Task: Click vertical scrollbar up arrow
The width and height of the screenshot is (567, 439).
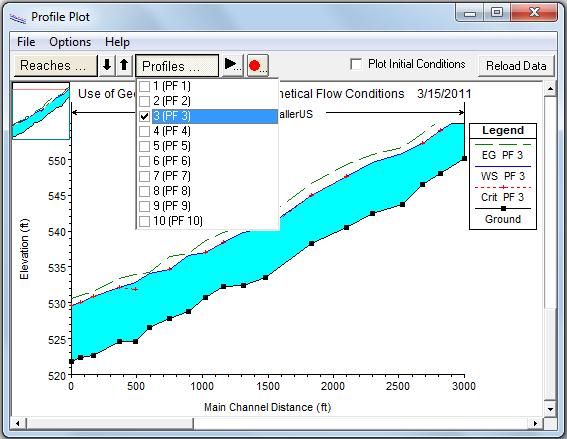Action: 550,89
